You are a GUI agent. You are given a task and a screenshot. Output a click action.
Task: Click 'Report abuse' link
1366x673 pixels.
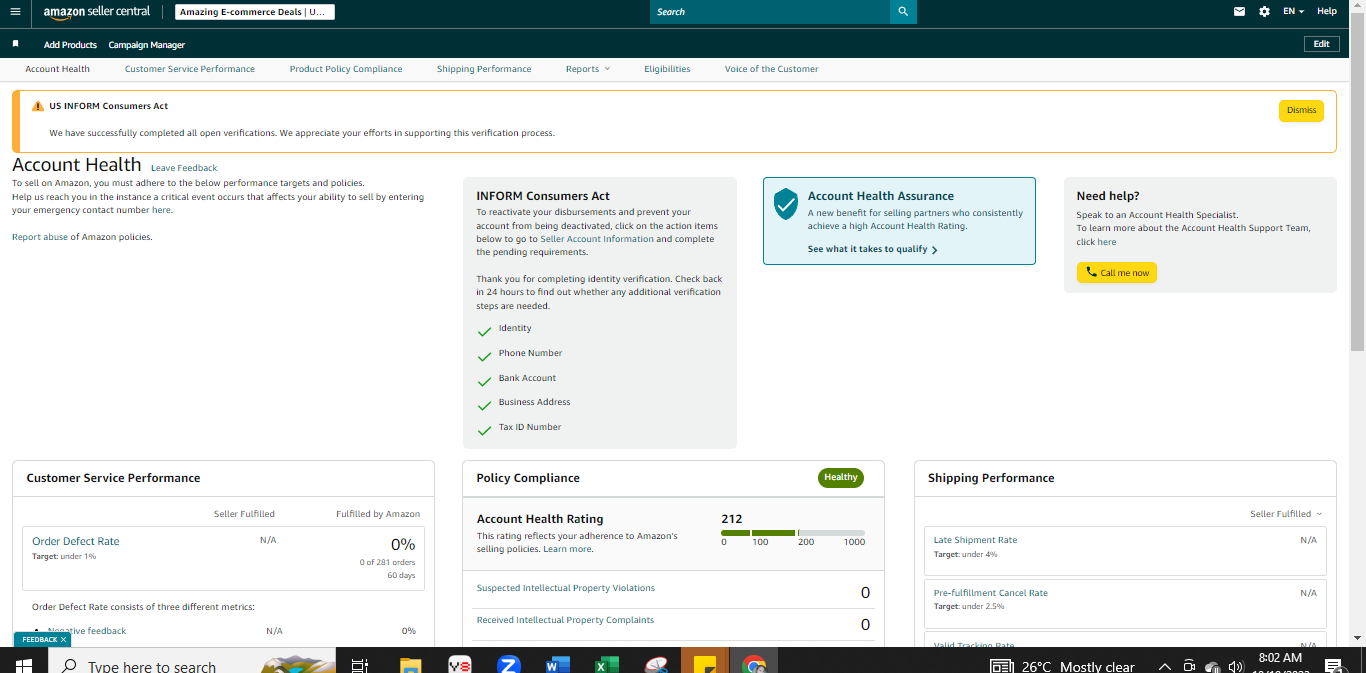[x=39, y=237]
